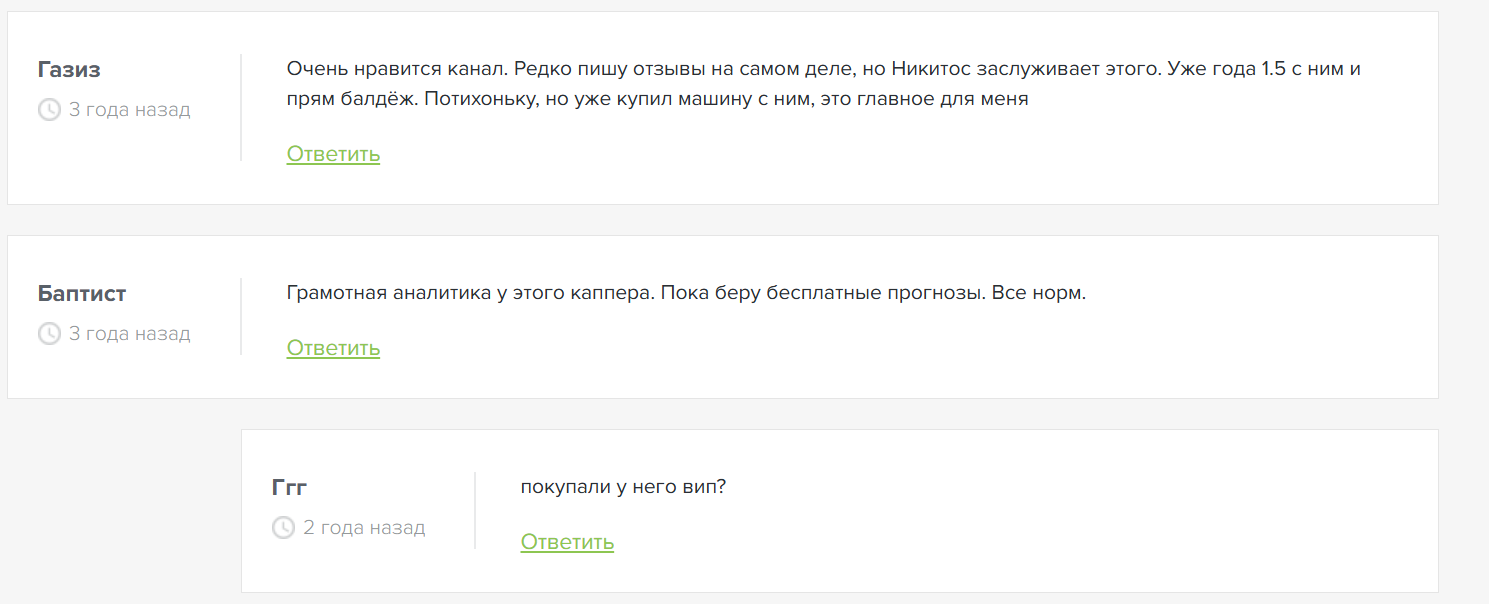
Task: Click the 'покупали у него вип?' comment text
Action: point(623,487)
